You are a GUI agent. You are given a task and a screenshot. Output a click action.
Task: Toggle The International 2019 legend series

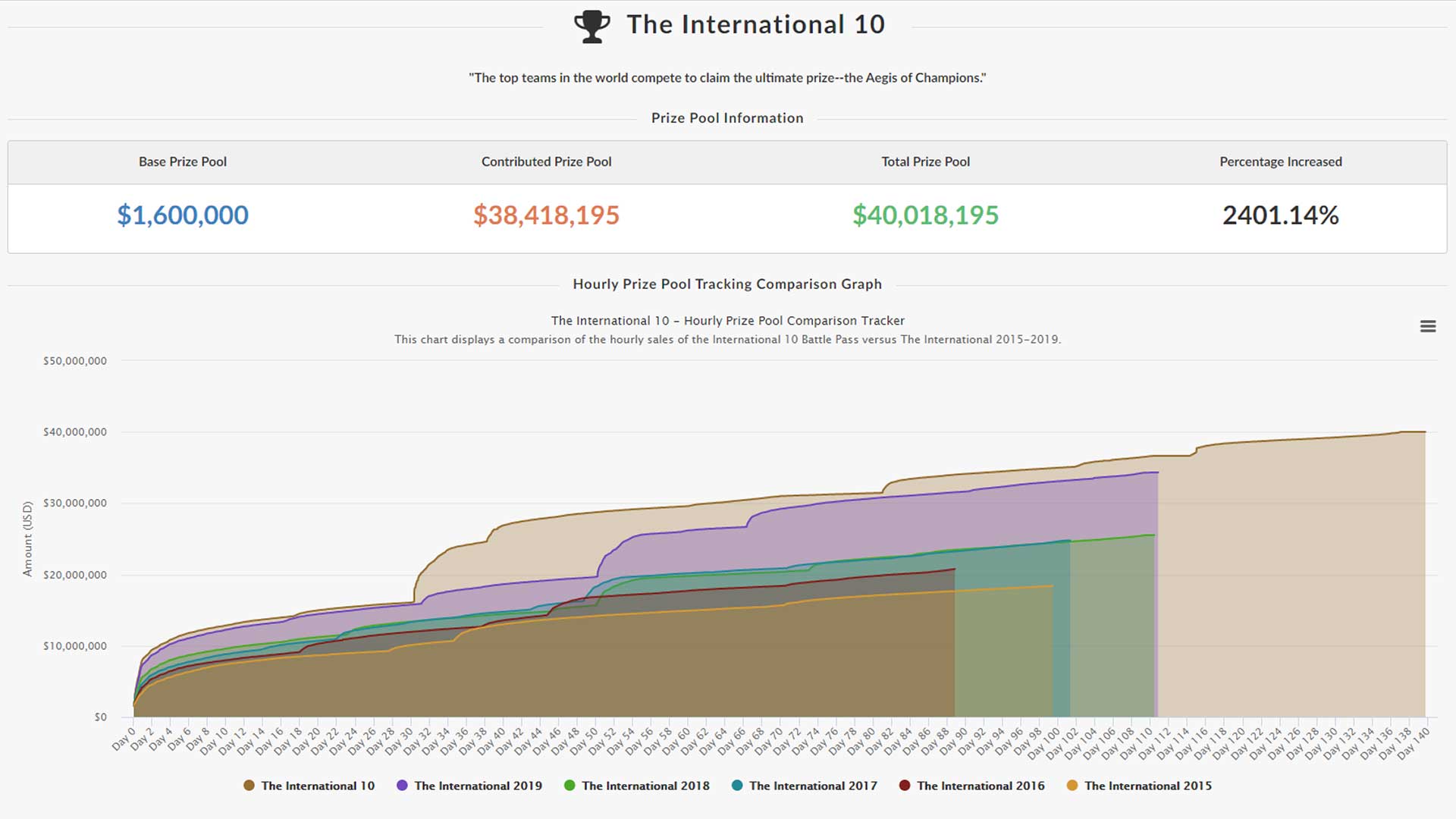(478, 786)
